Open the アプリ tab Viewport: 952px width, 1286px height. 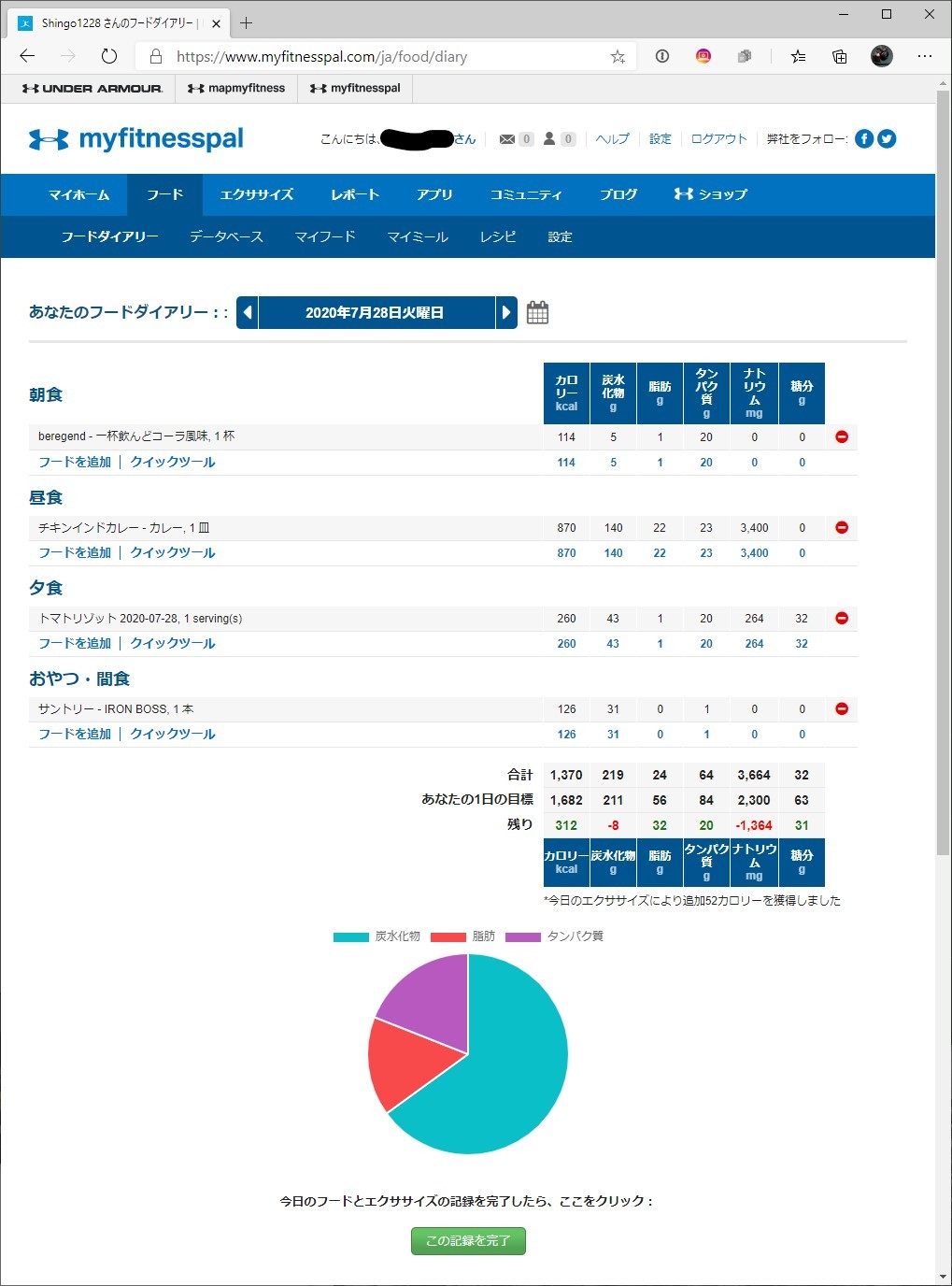tap(434, 194)
